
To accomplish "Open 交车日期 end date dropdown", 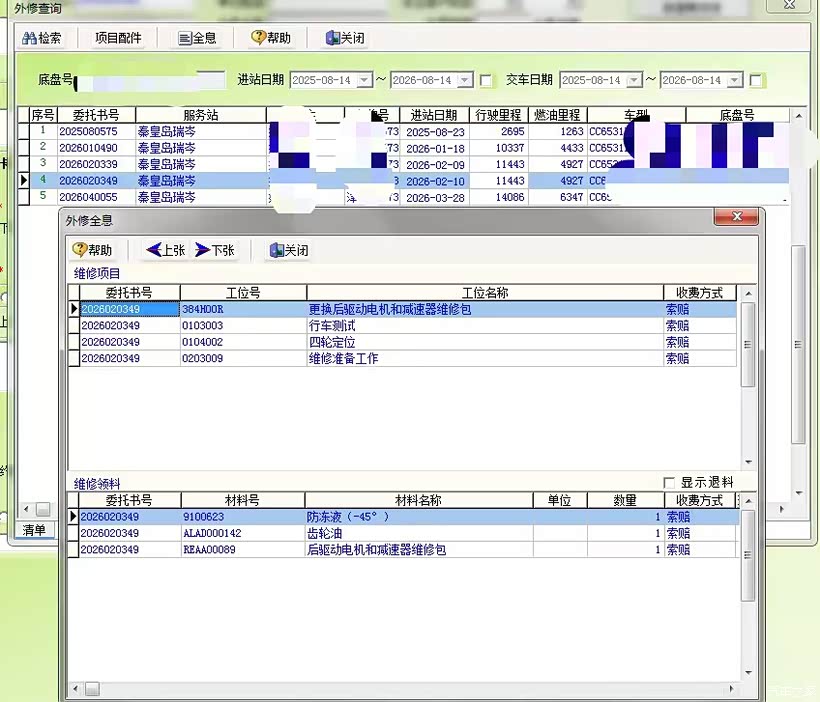I will (735, 80).
